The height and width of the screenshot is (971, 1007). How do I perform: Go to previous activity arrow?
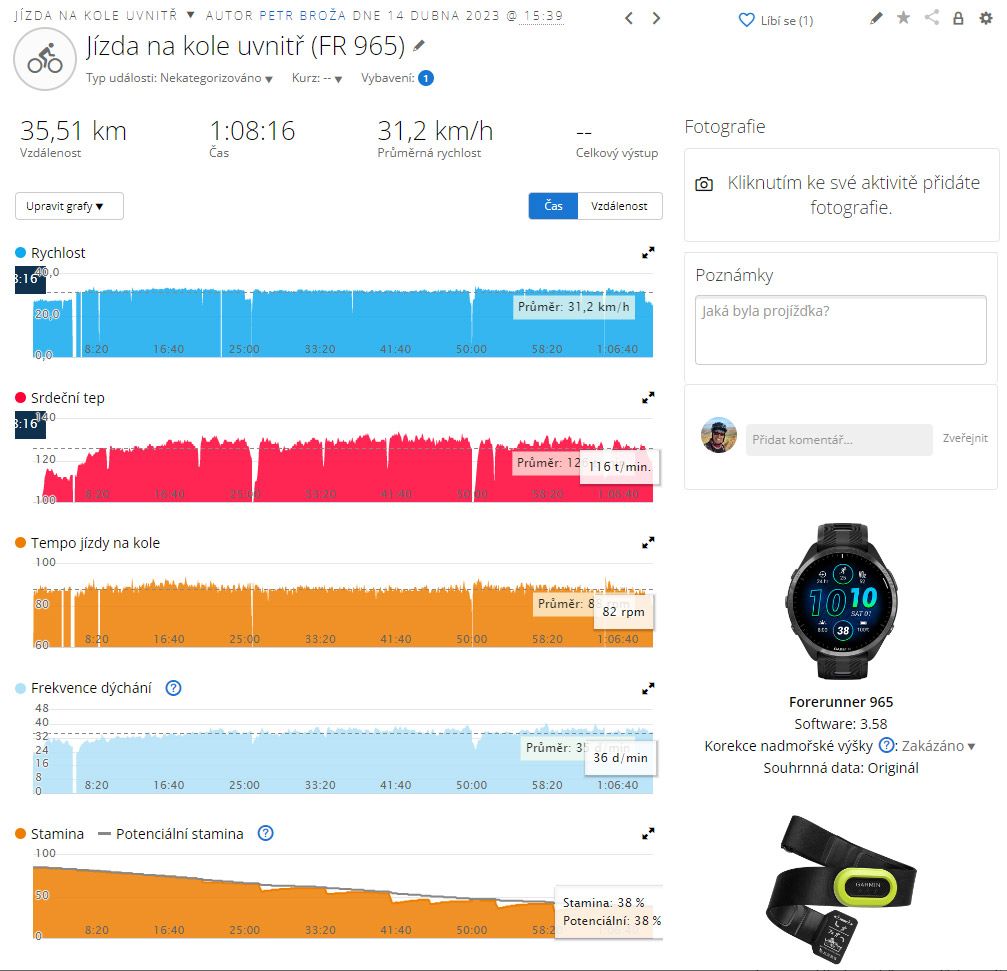(x=629, y=19)
